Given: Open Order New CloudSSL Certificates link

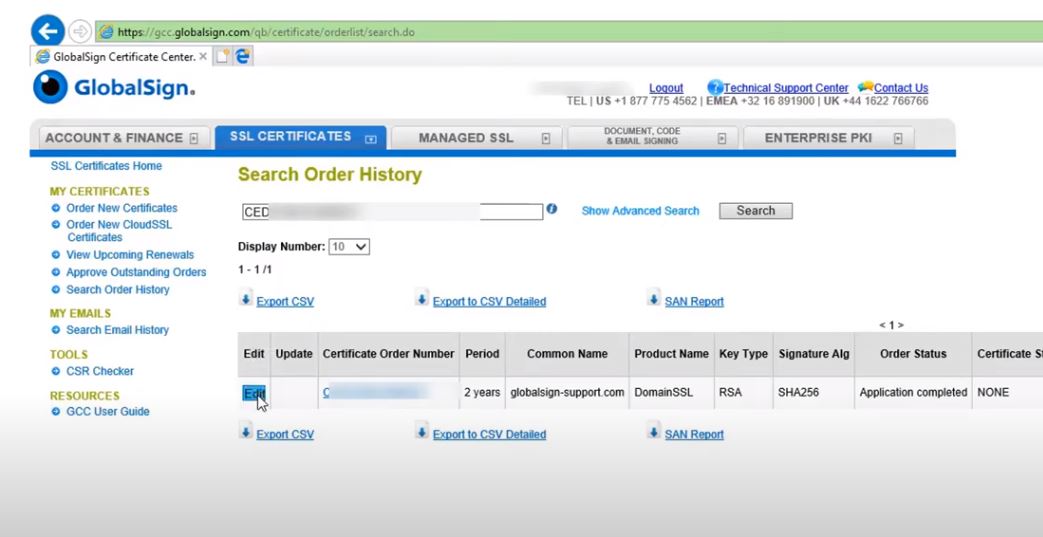Looking at the screenshot, I should pyautogui.click(x=119, y=231).
